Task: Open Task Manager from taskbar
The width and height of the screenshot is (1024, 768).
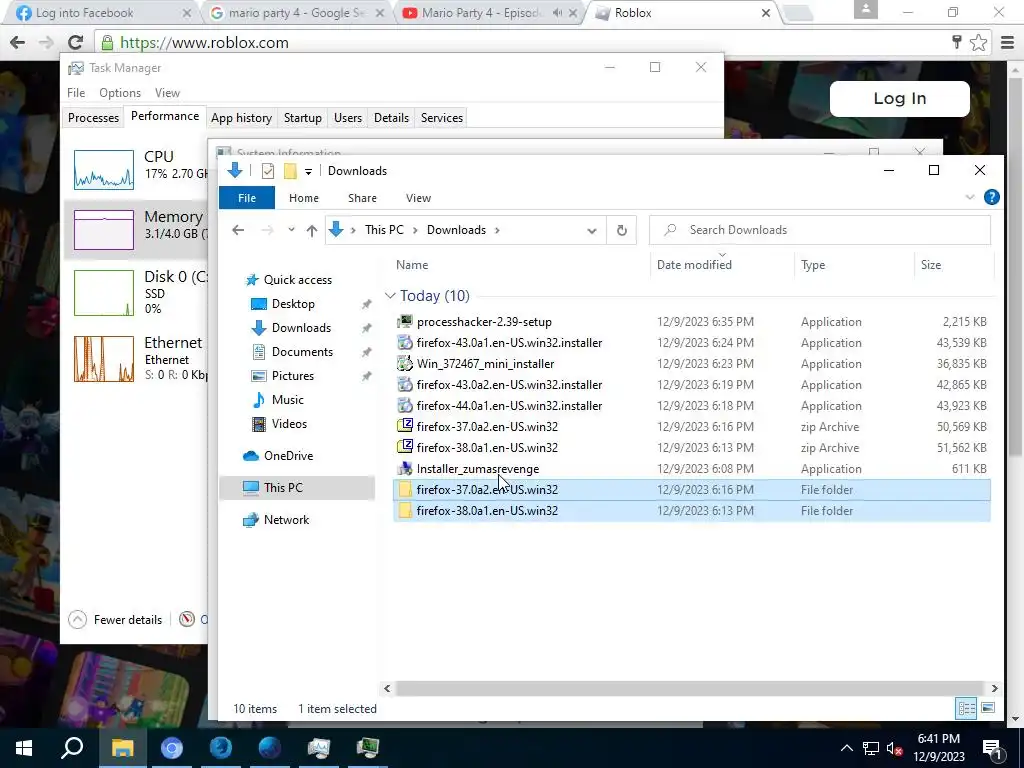Action: point(319,748)
